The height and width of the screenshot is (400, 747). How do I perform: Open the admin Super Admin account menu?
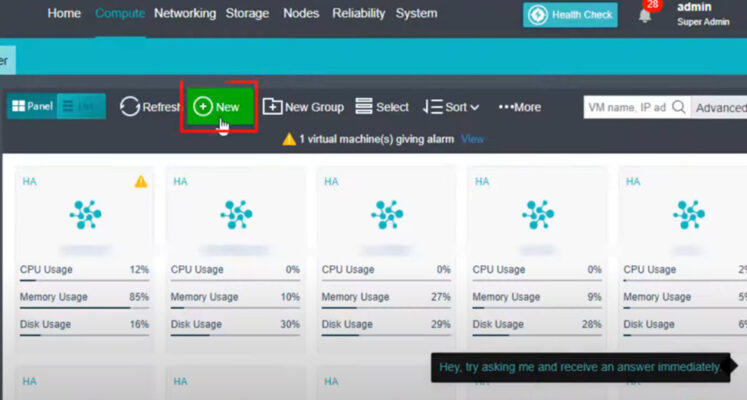click(x=703, y=14)
